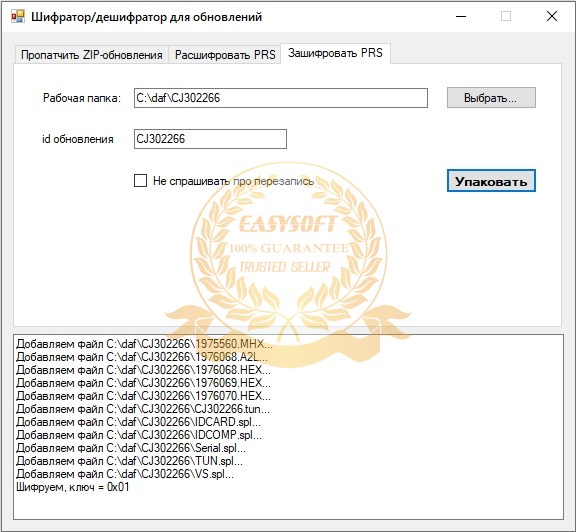The image size is (576, 532).
Task: Enable the Не спрашивать про перезапись checkbox
Action: tap(140, 181)
